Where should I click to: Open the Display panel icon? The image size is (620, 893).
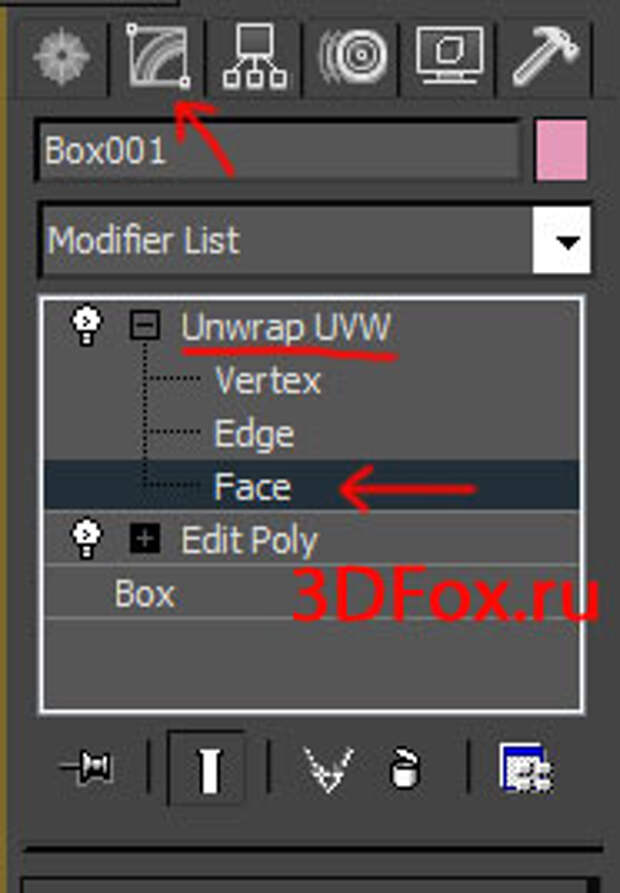[450, 56]
